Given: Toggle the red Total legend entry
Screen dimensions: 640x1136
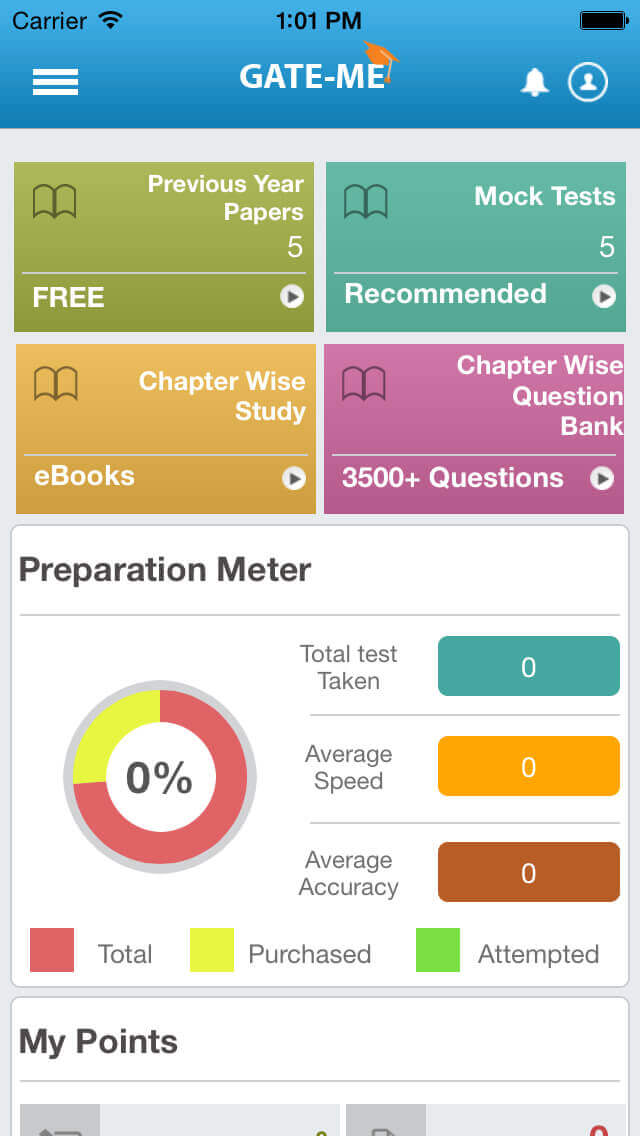Looking at the screenshot, I should (52, 953).
